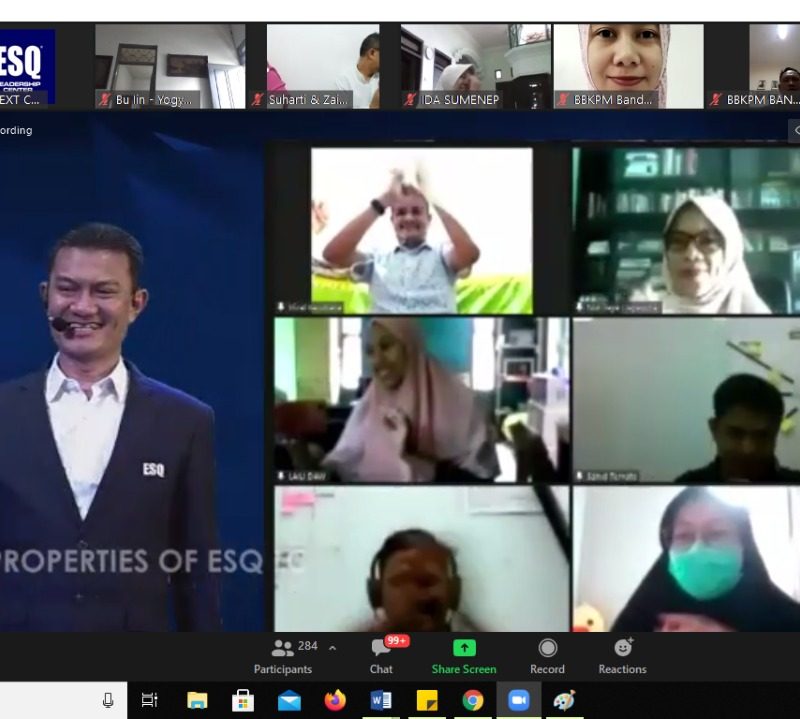Open Microsoft Store from the taskbar
The height and width of the screenshot is (719, 800).
point(243,700)
